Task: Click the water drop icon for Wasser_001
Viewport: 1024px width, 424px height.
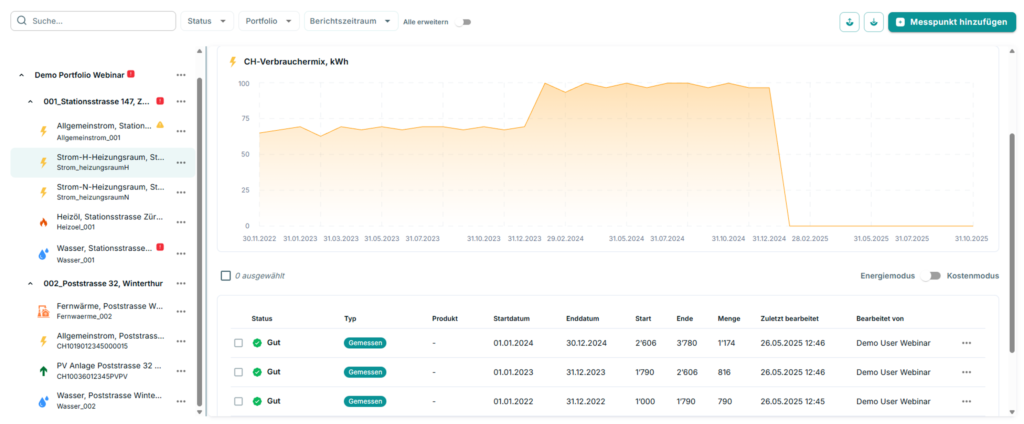Action: pos(43,253)
